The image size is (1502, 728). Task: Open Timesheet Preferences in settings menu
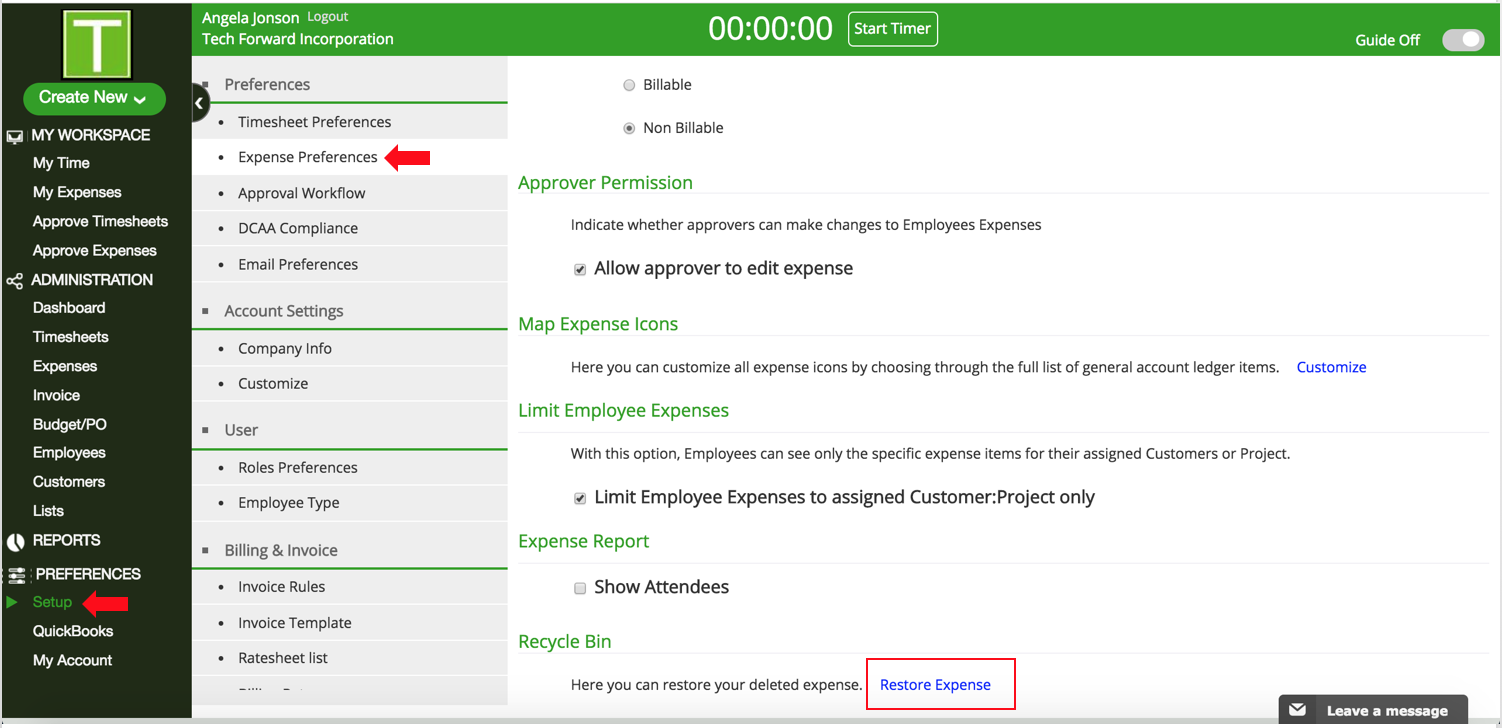(x=314, y=122)
